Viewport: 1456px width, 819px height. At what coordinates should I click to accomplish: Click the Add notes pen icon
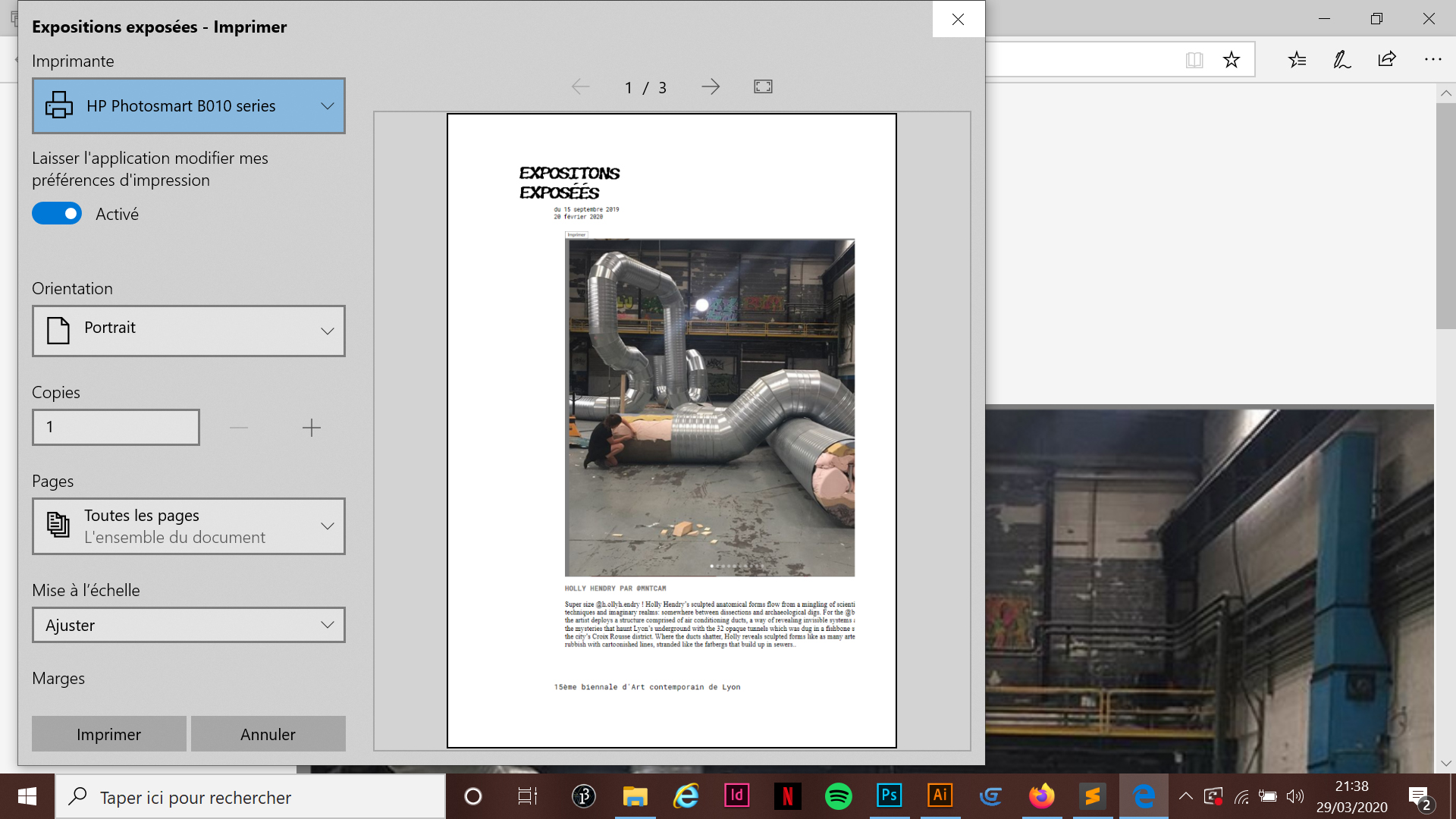click(1341, 60)
